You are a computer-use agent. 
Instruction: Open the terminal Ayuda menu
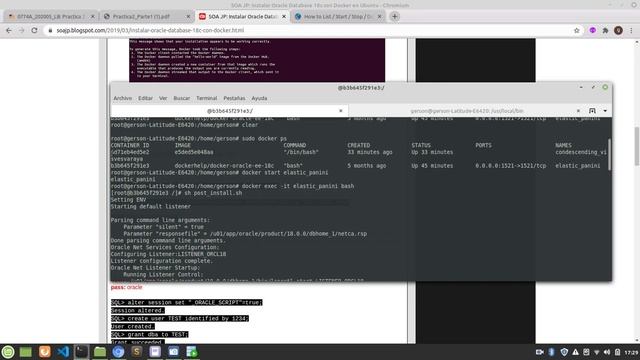point(259,98)
